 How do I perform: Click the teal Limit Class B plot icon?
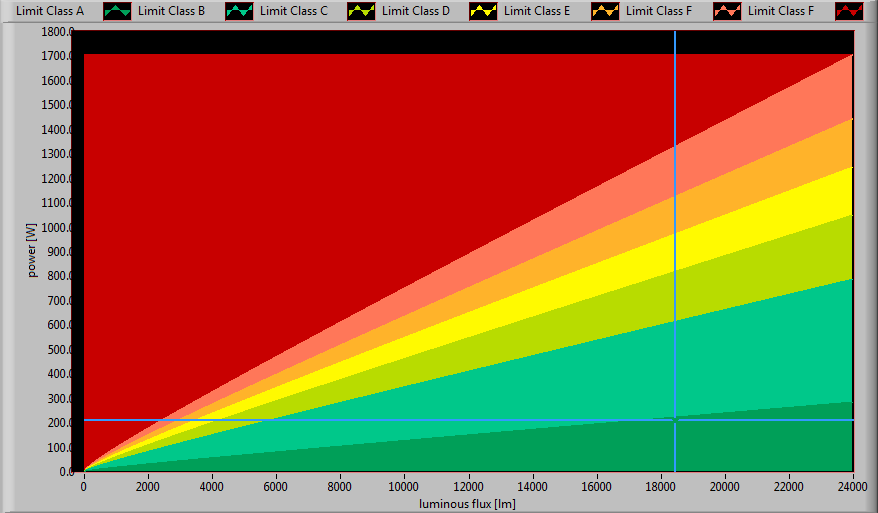tap(239, 11)
